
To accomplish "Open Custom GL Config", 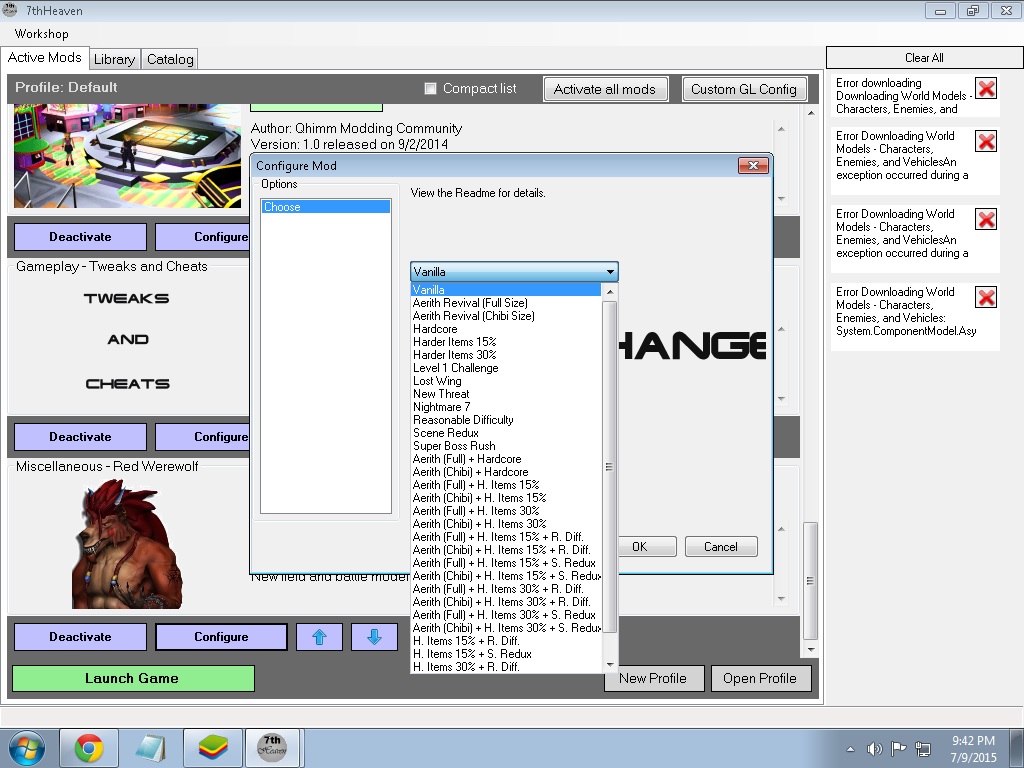I will [744, 89].
